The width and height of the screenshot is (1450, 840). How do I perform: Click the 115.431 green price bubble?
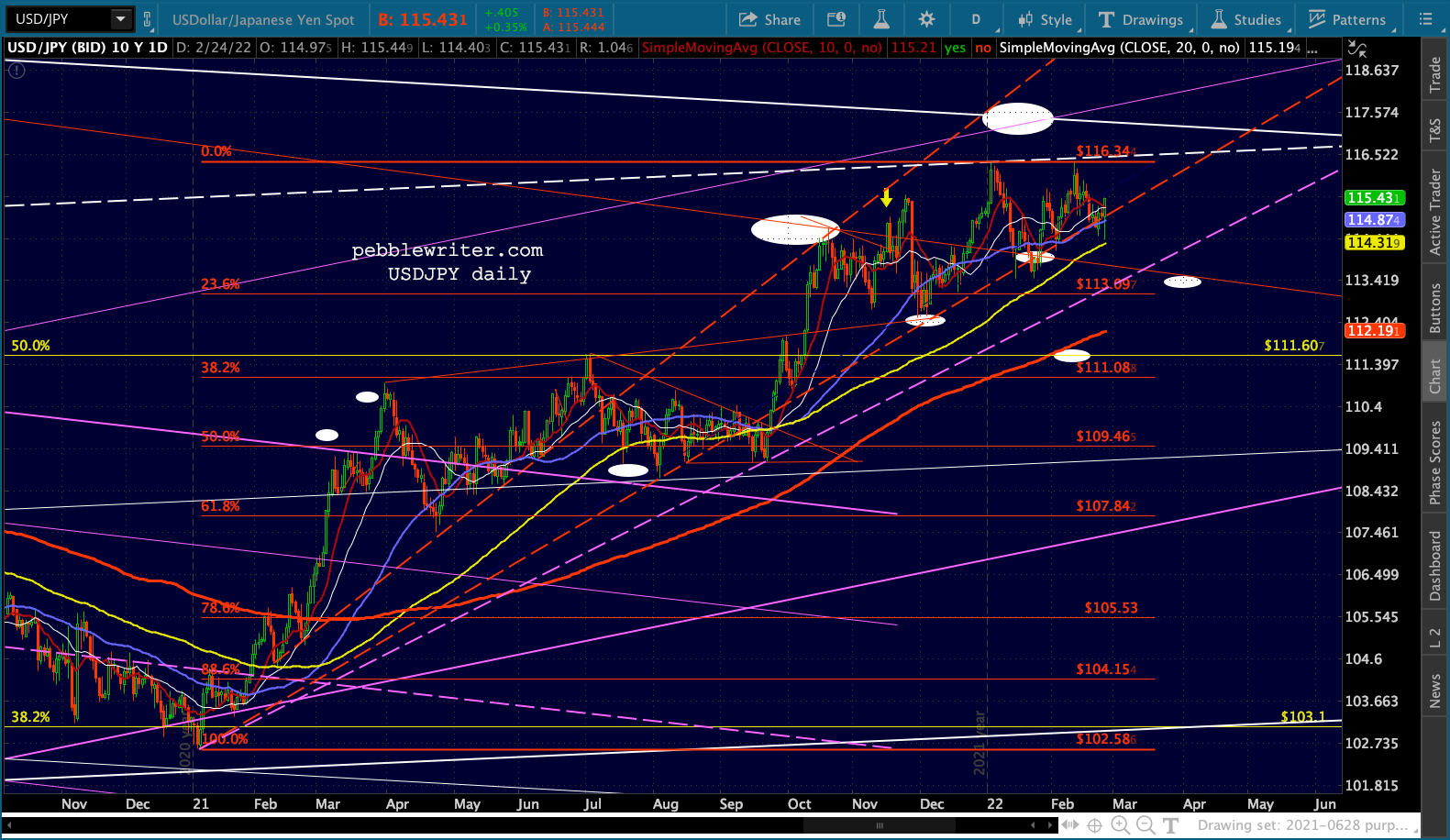[x=1373, y=198]
